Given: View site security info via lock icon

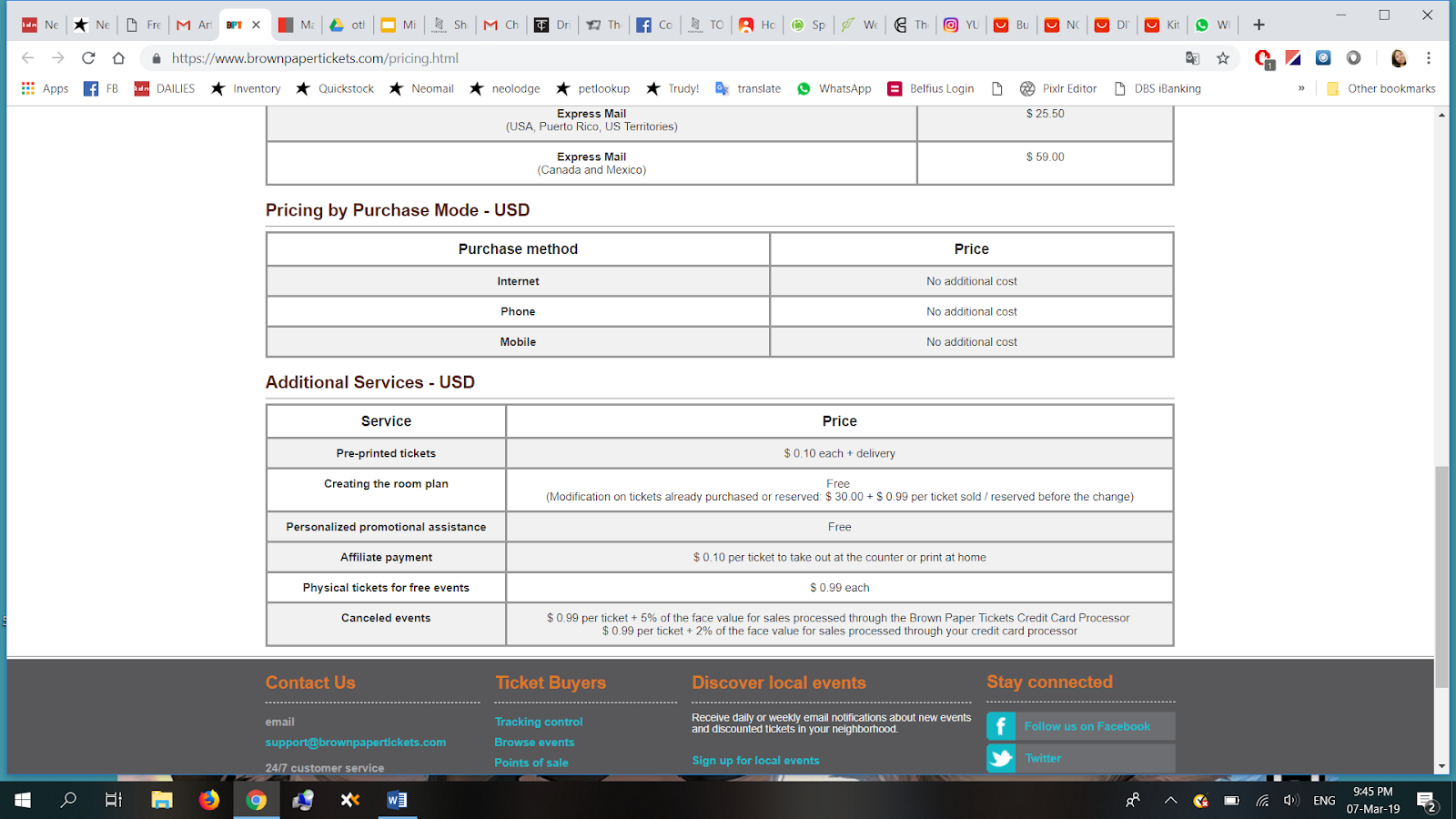Looking at the screenshot, I should coord(157,58).
